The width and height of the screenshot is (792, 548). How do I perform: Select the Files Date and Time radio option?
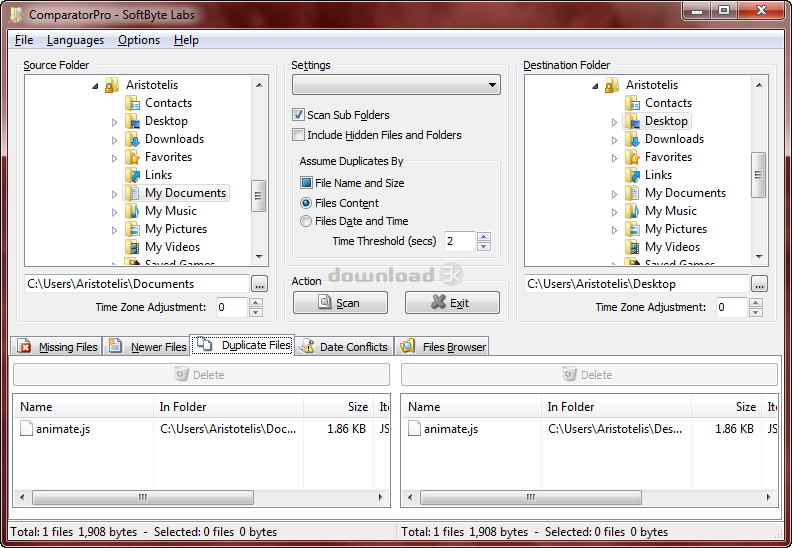point(306,221)
